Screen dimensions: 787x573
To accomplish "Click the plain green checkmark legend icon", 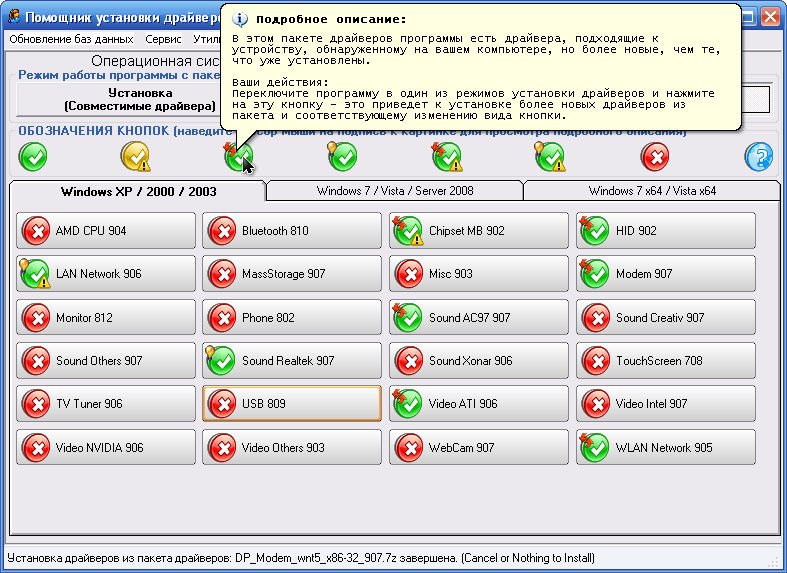I will pyautogui.click(x=33, y=157).
